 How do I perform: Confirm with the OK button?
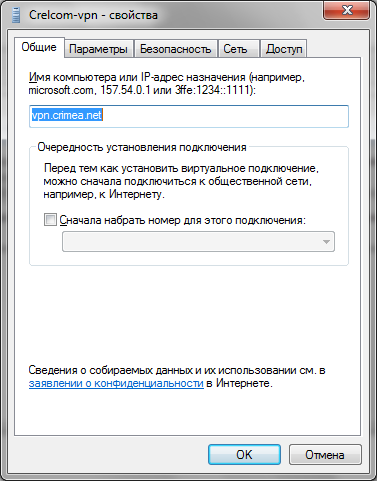(244, 454)
